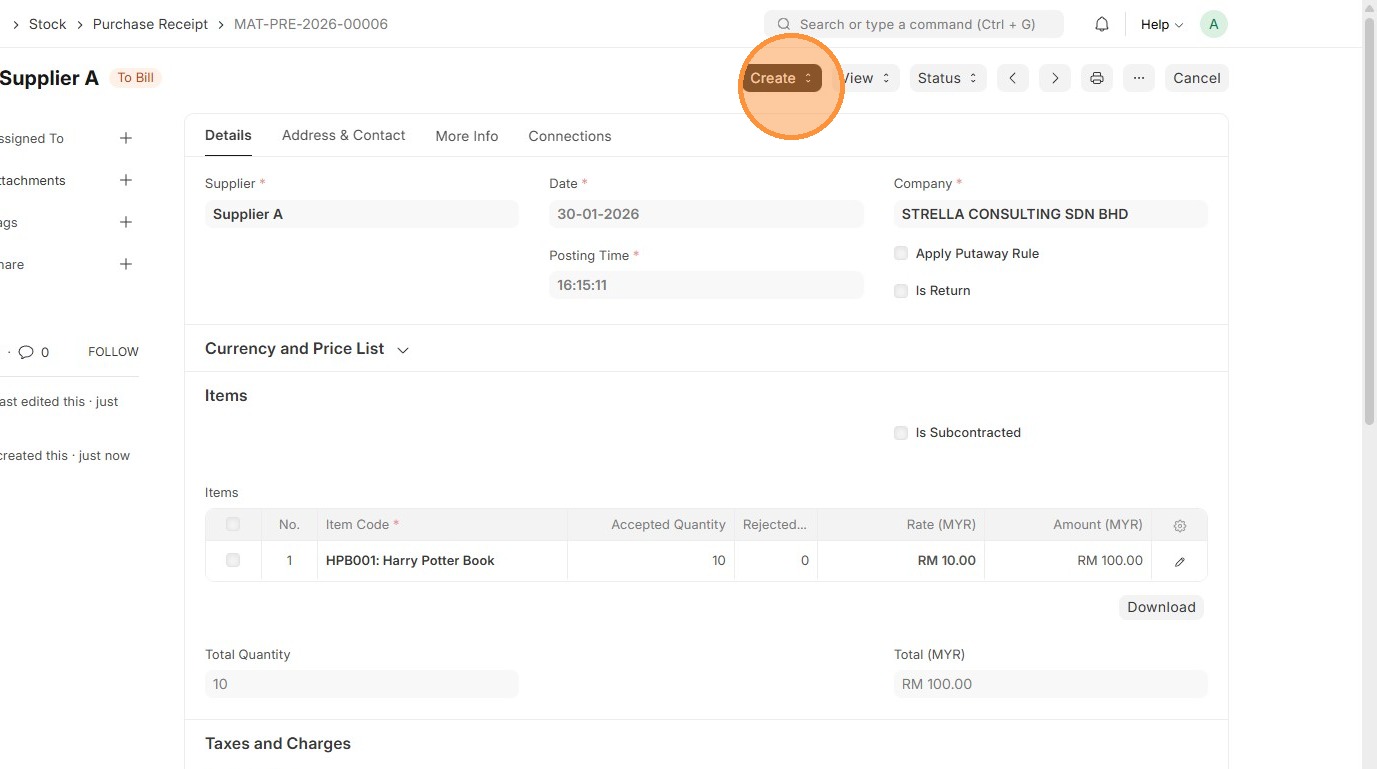Viewport: 1377px width, 769px height.
Task: Add an attachment with plus icon
Action: (x=126, y=180)
